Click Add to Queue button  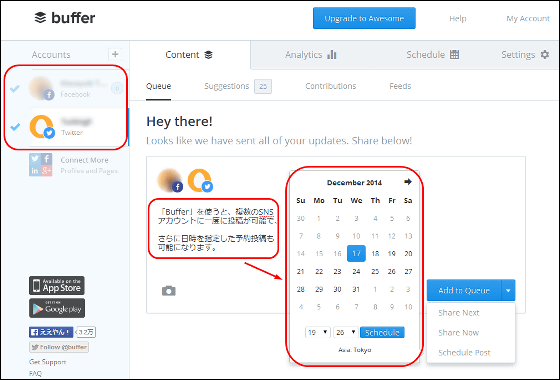[x=464, y=290]
